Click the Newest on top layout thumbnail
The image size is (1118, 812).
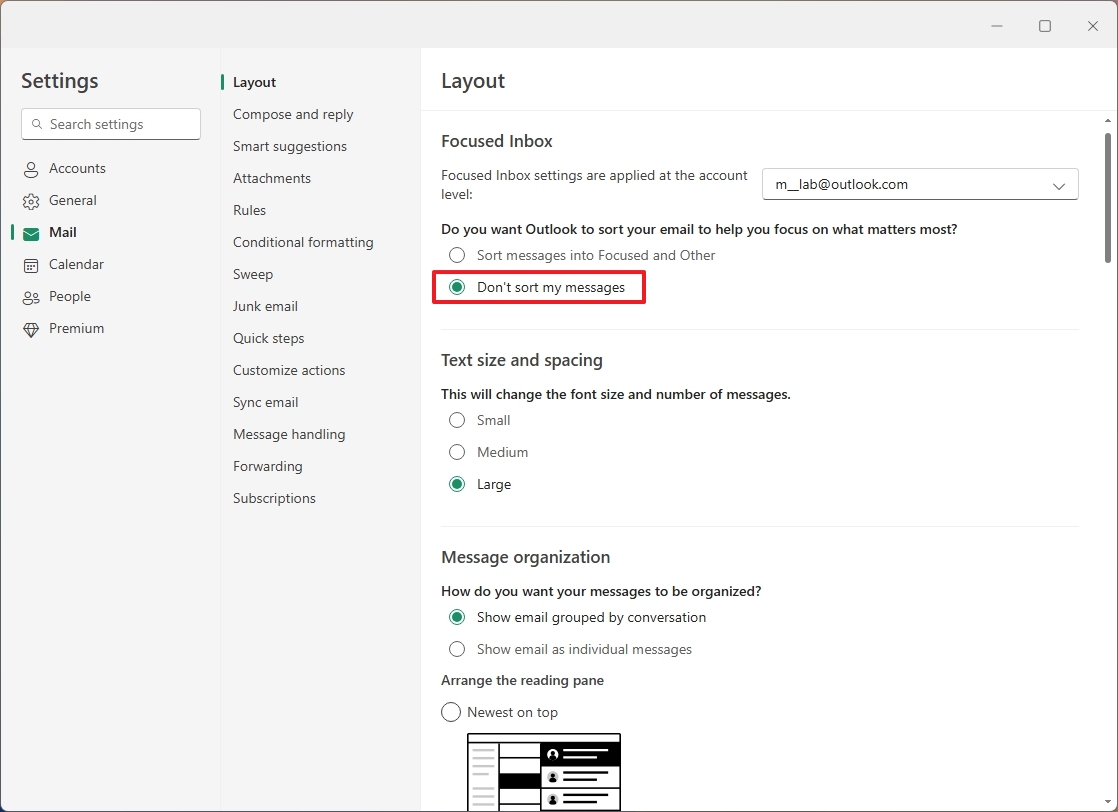point(544,772)
